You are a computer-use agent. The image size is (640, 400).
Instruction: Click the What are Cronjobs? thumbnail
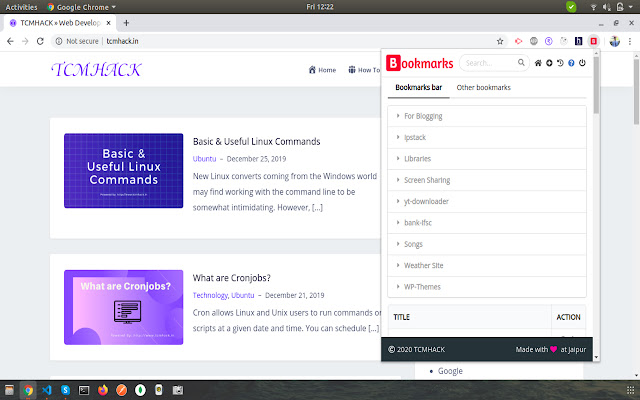pyautogui.click(x=123, y=307)
